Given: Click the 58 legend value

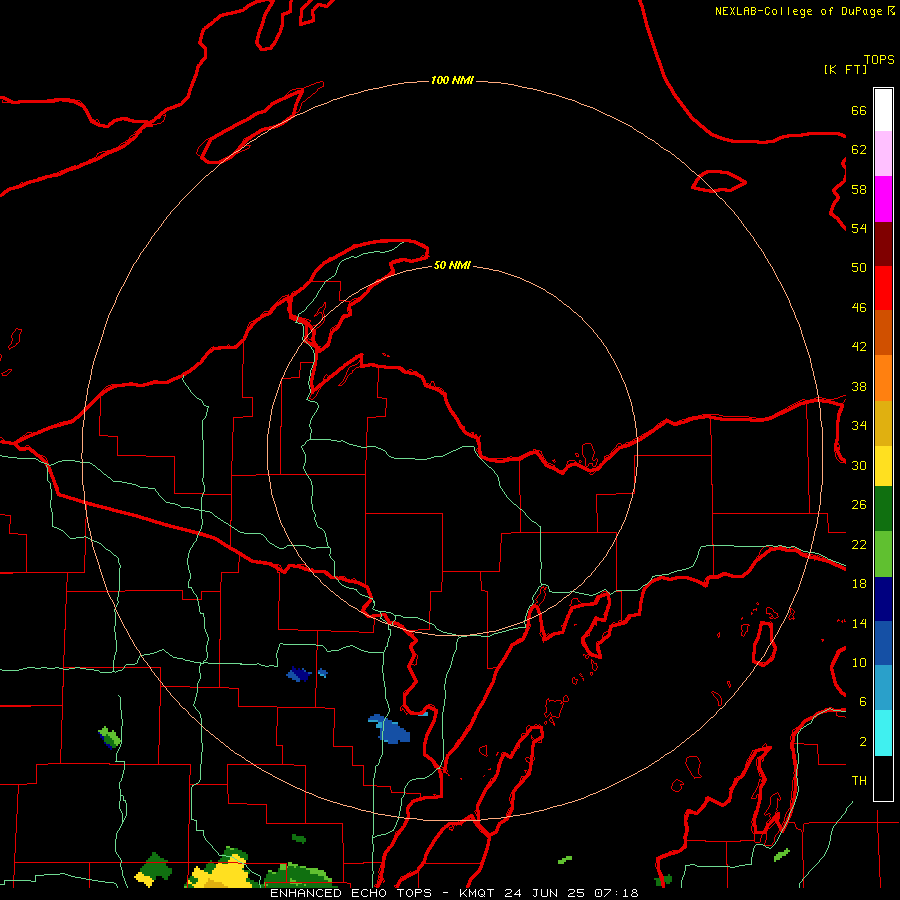Looking at the screenshot, I should tap(859, 189).
